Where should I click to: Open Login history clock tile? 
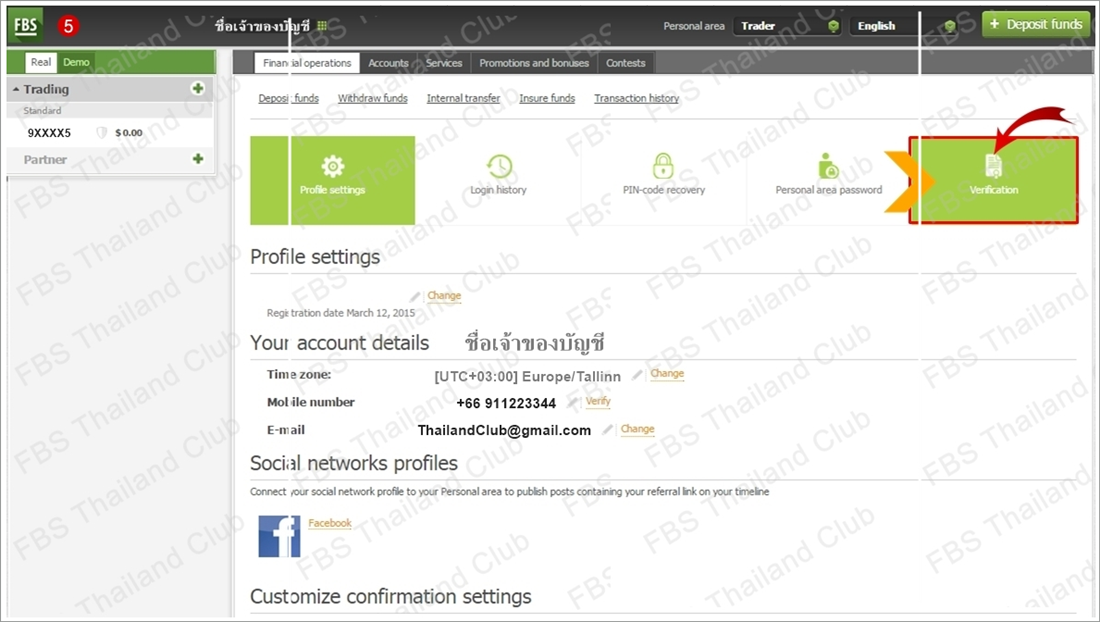[x=498, y=180]
